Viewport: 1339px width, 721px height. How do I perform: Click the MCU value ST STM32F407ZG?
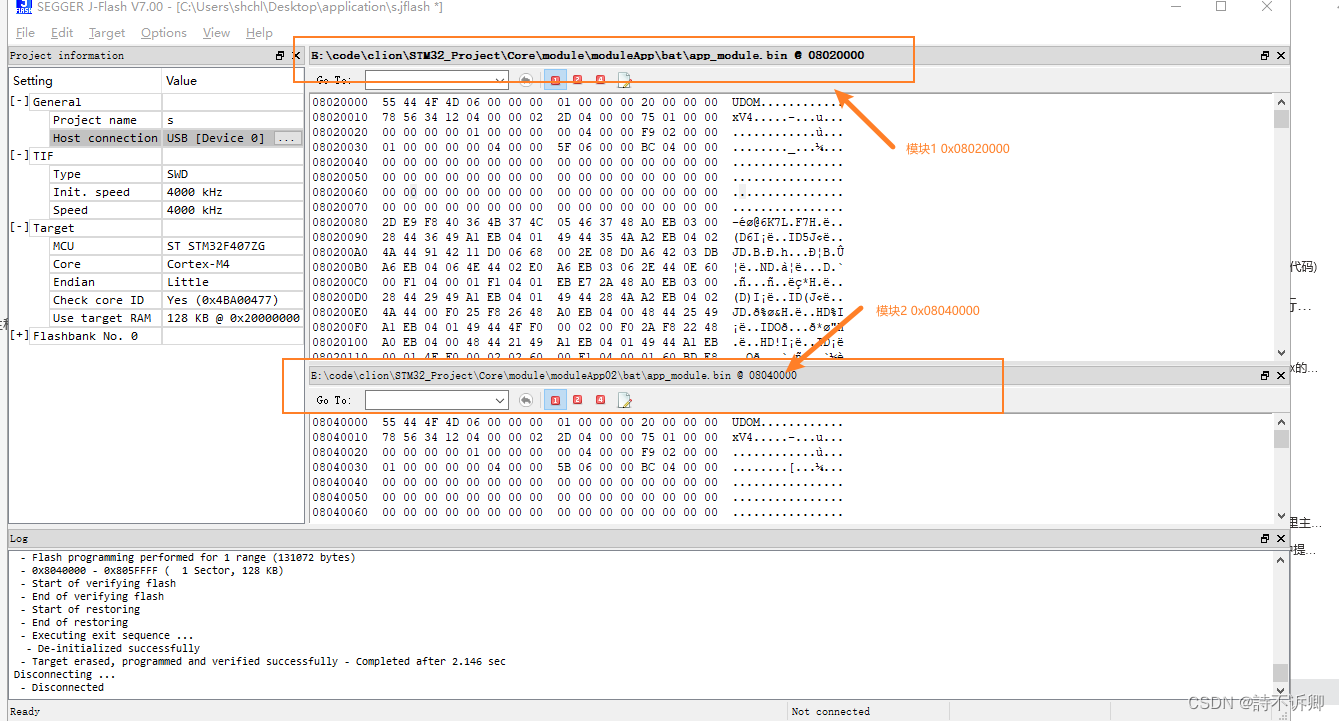point(215,246)
